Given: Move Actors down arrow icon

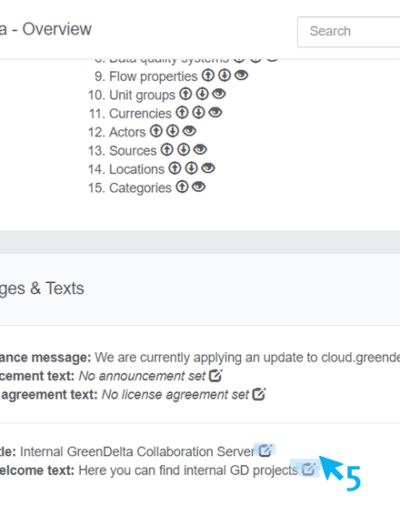Looking at the screenshot, I should pos(173,131).
